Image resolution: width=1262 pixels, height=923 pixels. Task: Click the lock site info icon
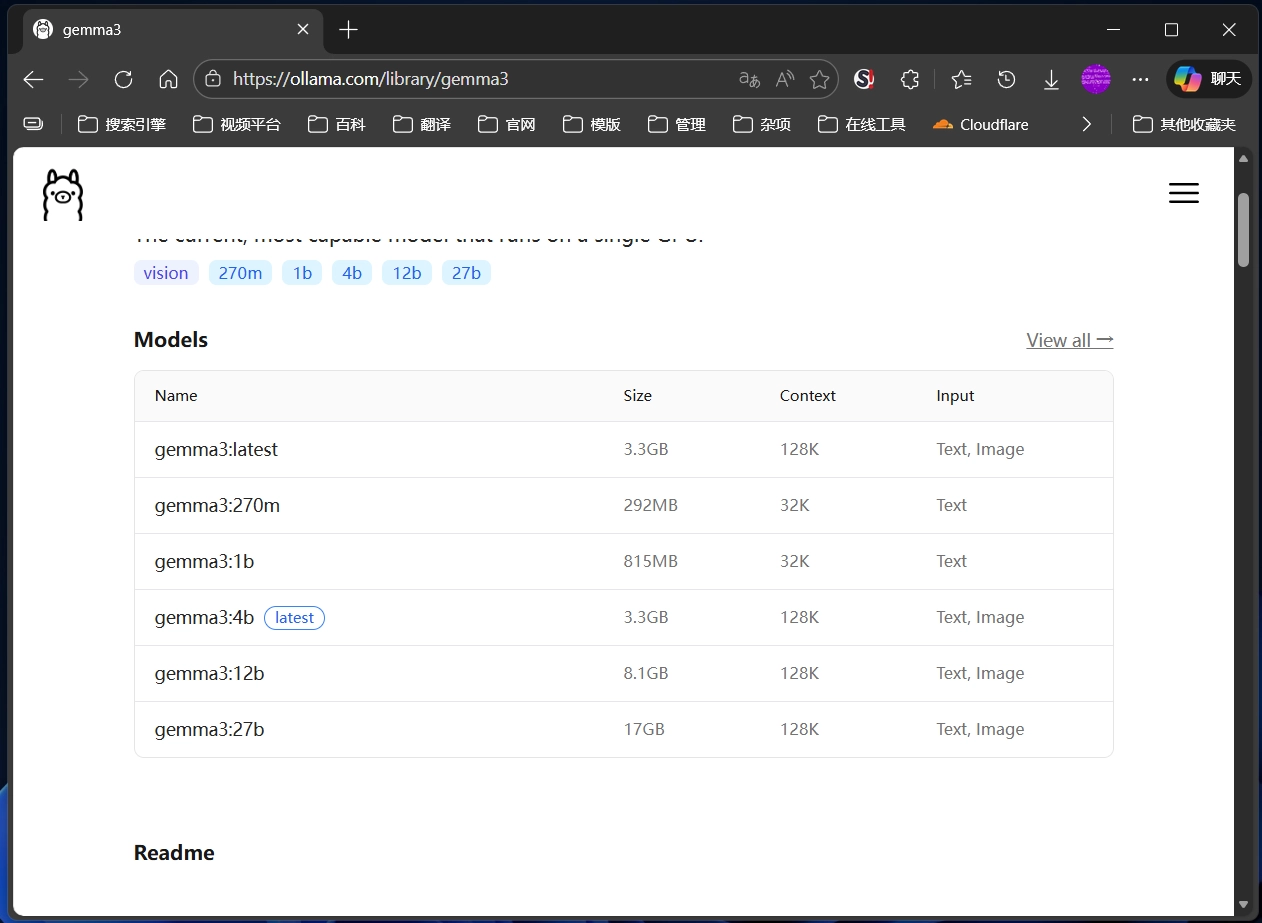212,79
